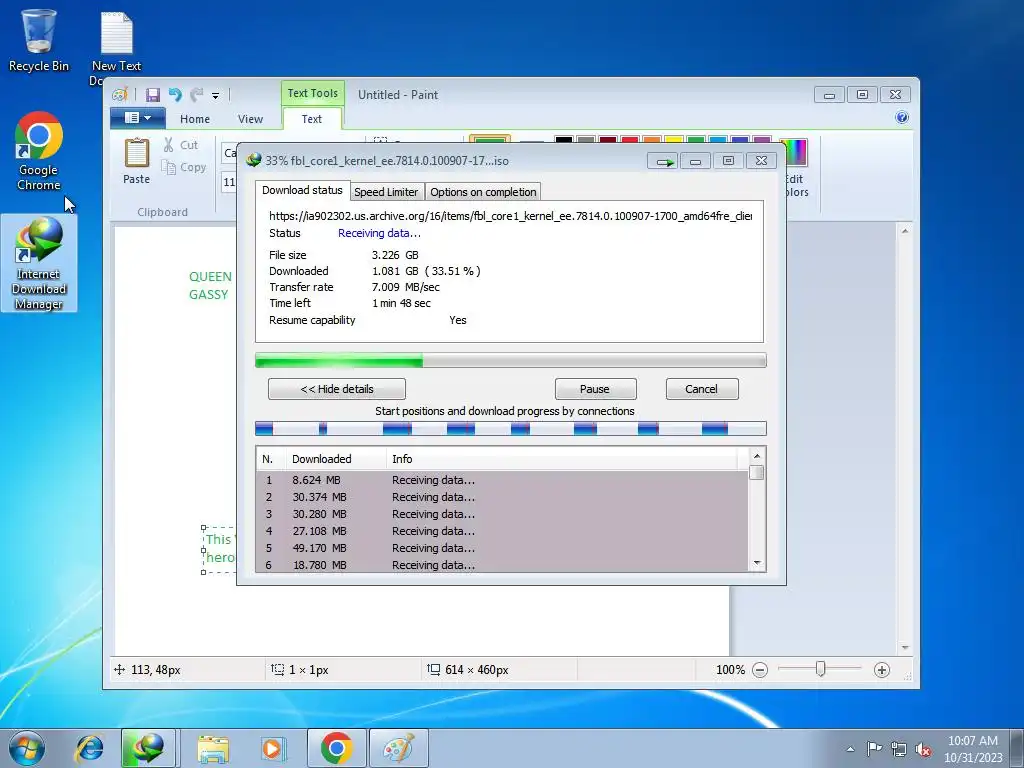Click the Hide details button

336,389
